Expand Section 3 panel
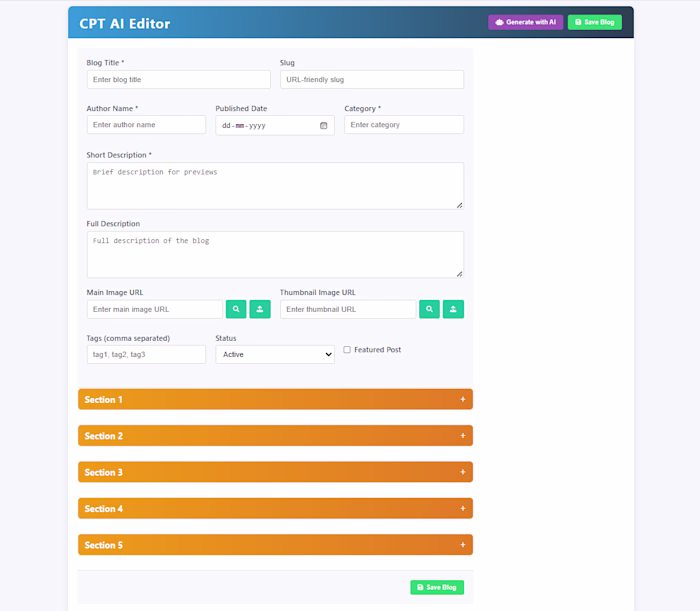The width and height of the screenshot is (700, 611). click(x=275, y=472)
